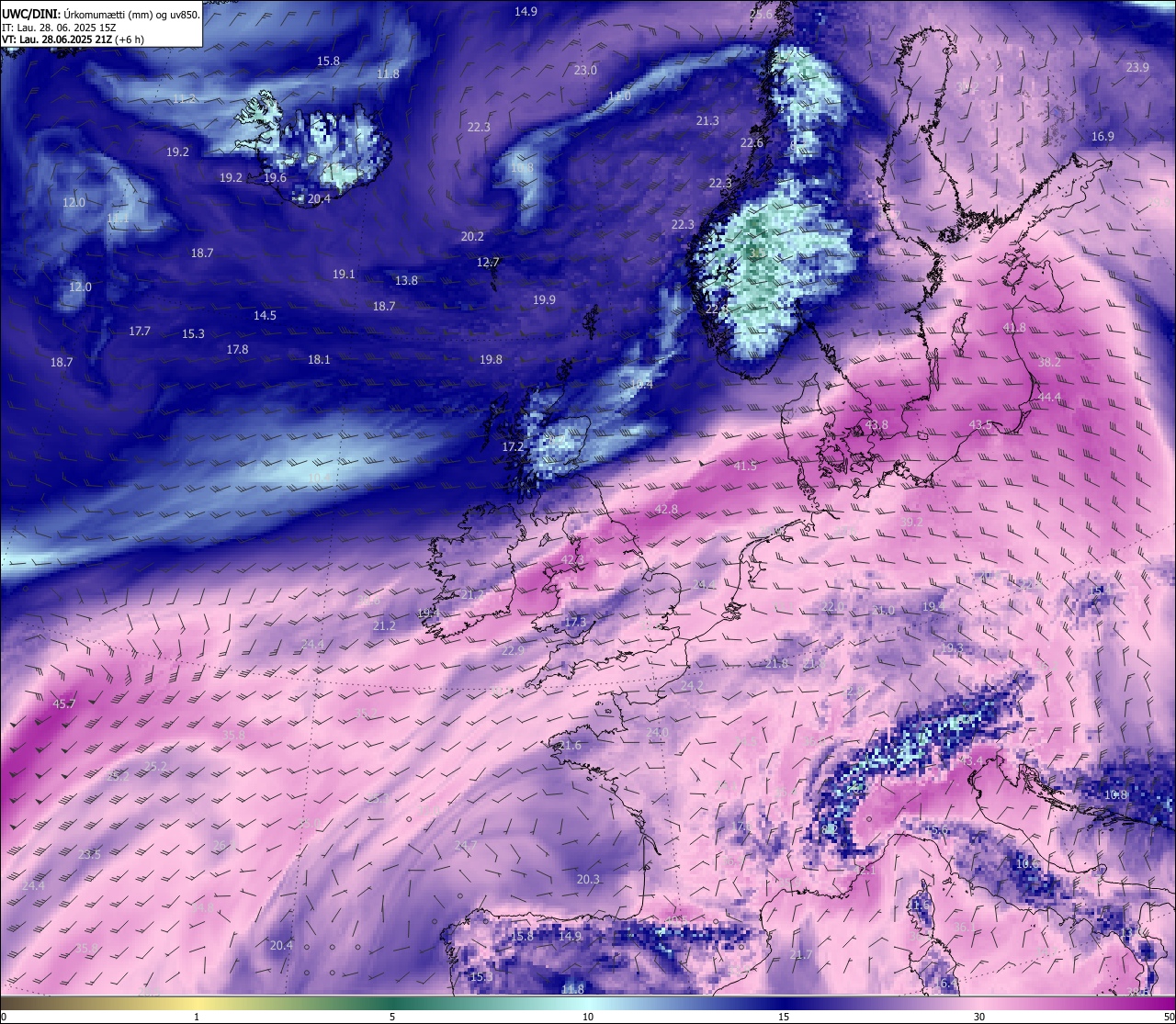
Task: Click the colorbar tick label 30
Action: [979, 1017]
